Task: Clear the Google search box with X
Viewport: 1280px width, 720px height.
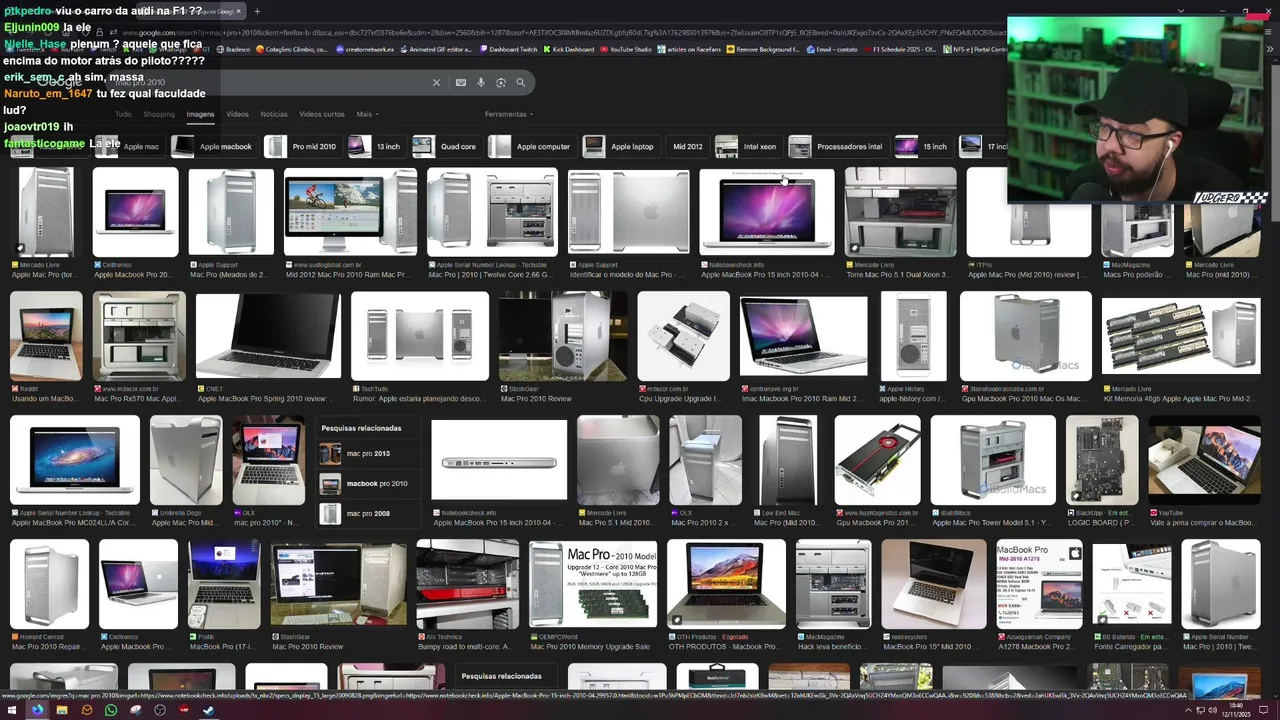Action: click(x=436, y=83)
